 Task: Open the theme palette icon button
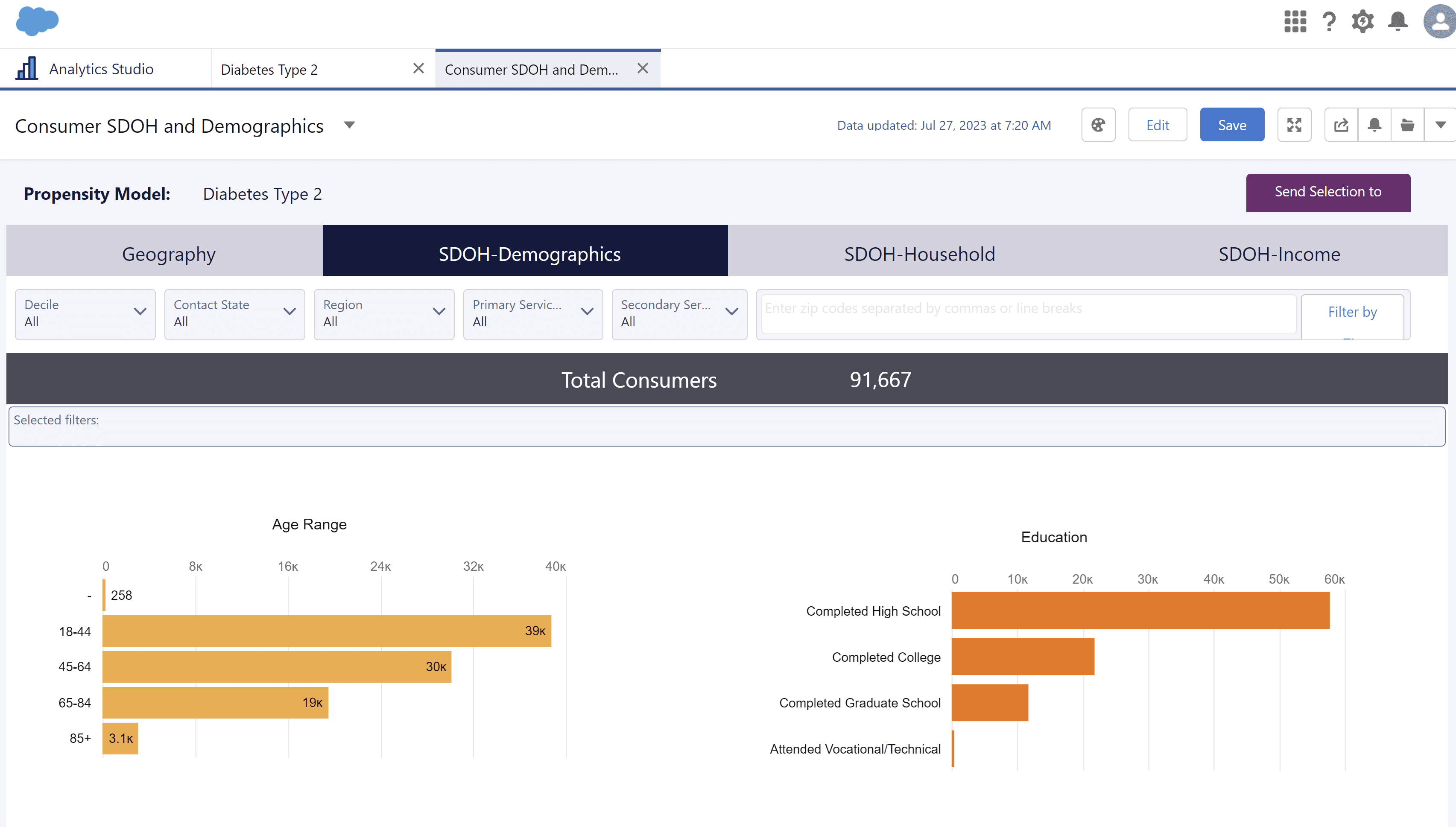pyautogui.click(x=1098, y=125)
